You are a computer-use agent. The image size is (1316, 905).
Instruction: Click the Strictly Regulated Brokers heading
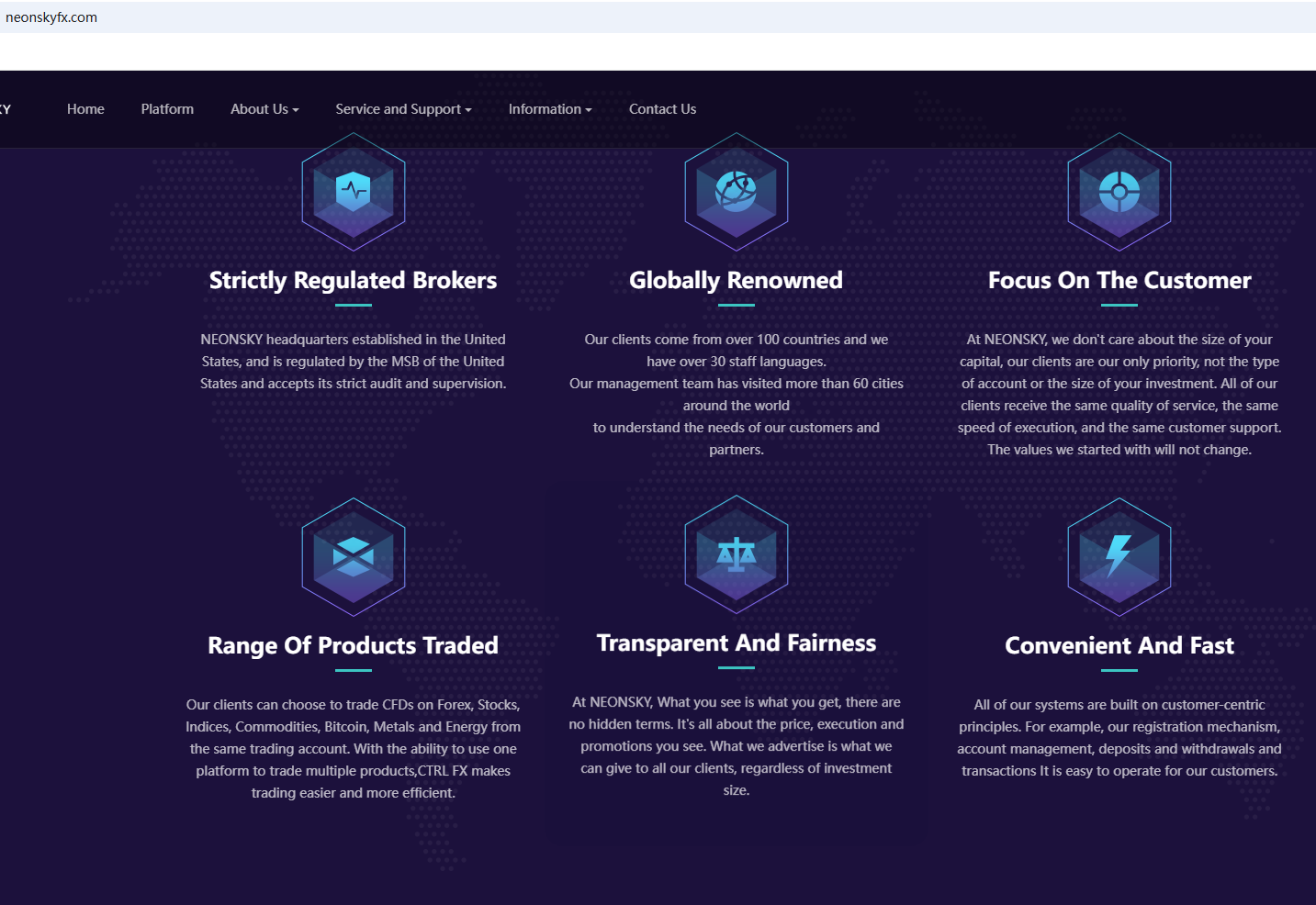point(354,280)
